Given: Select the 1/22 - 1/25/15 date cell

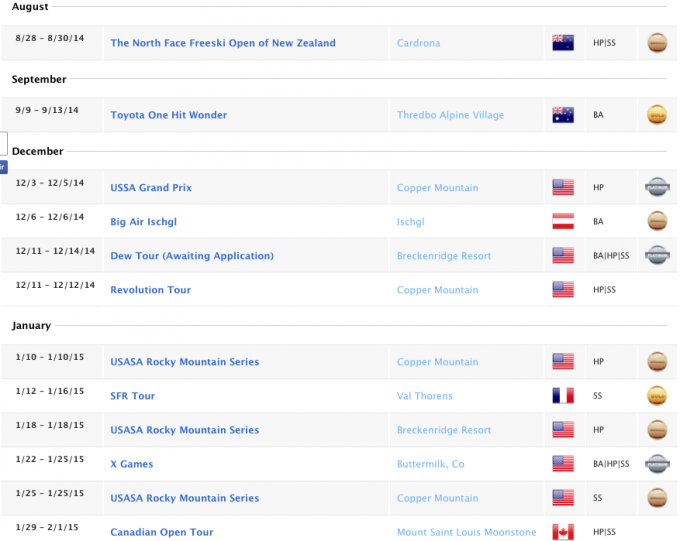Looking at the screenshot, I should click(49, 459).
